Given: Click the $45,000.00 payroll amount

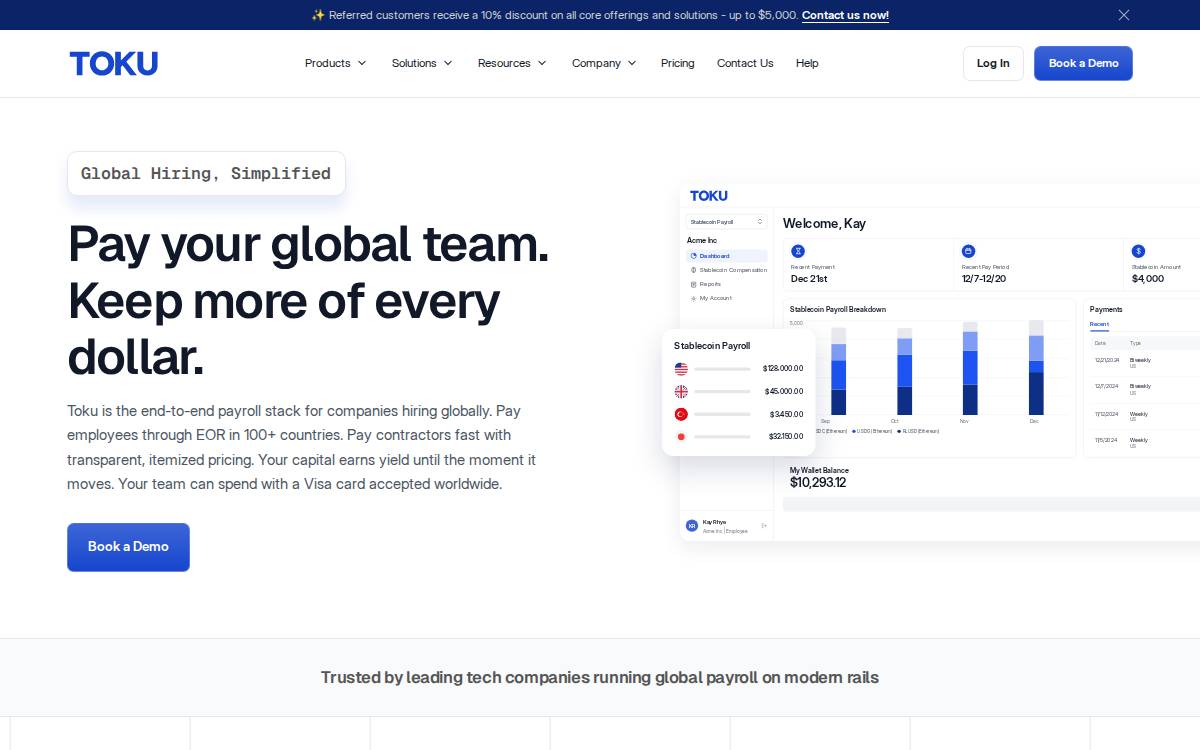Looking at the screenshot, I should 784,391.
